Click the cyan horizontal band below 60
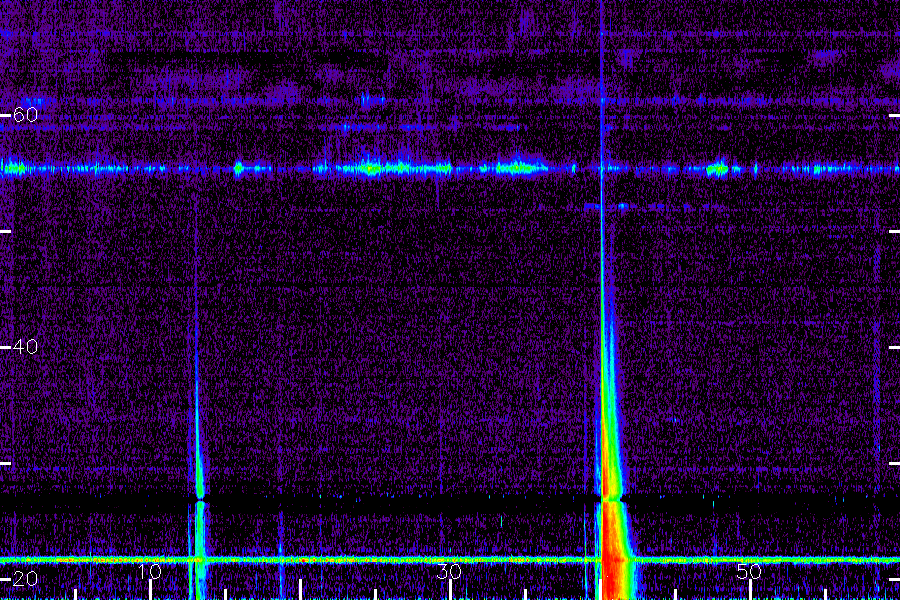 (x=450, y=169)
